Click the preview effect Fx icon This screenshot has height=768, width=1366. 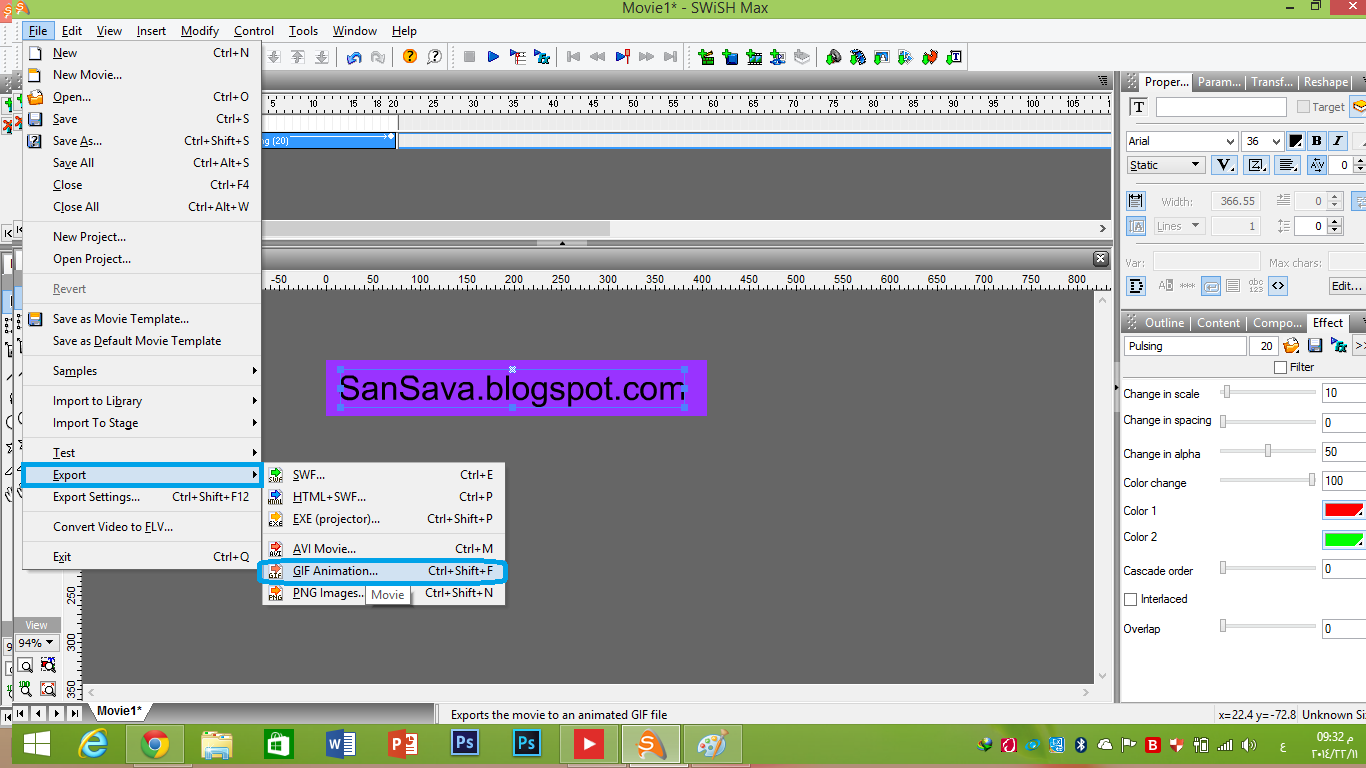(1339, 346)
